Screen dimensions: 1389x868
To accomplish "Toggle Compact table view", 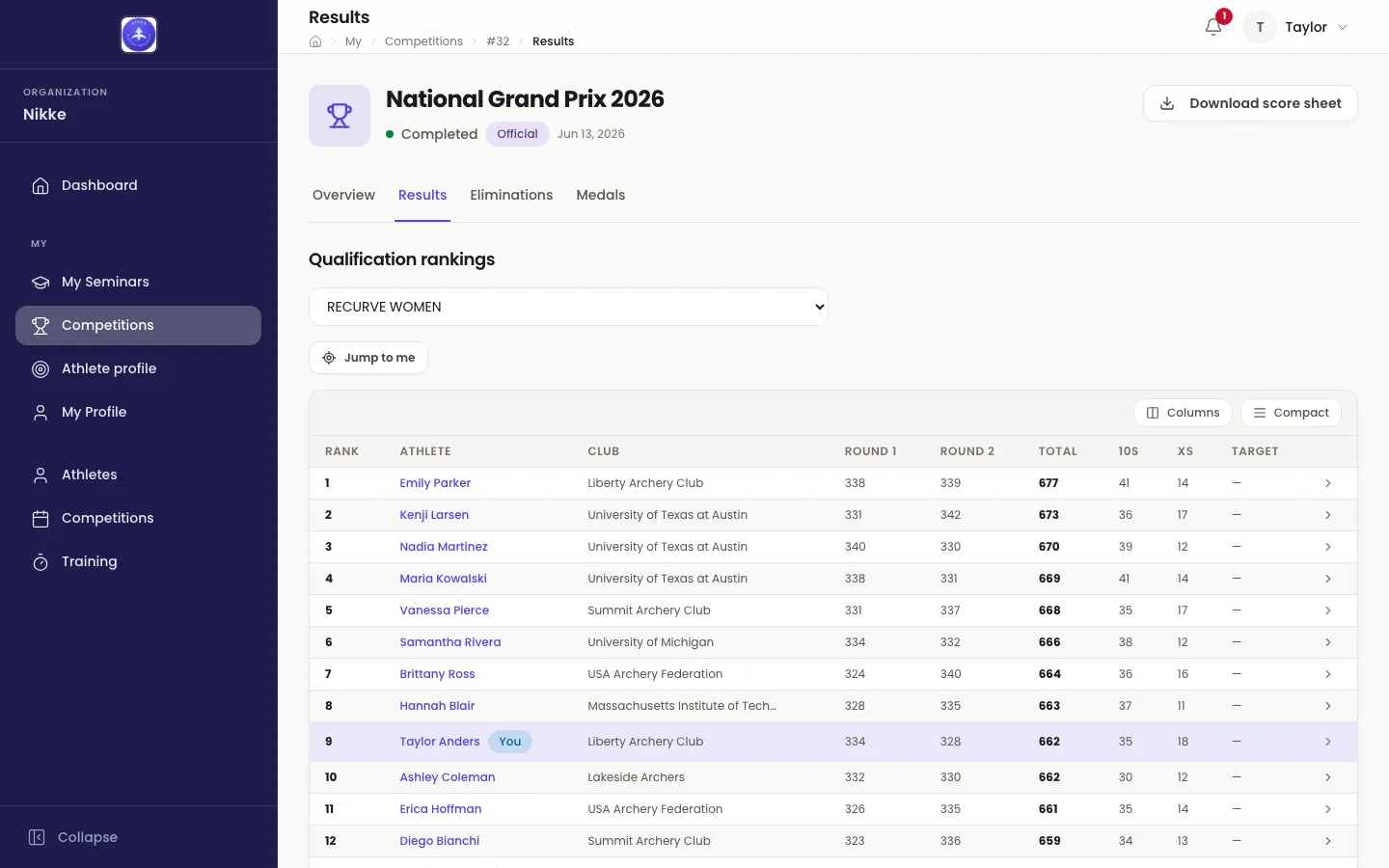I will coord(1291,413).
